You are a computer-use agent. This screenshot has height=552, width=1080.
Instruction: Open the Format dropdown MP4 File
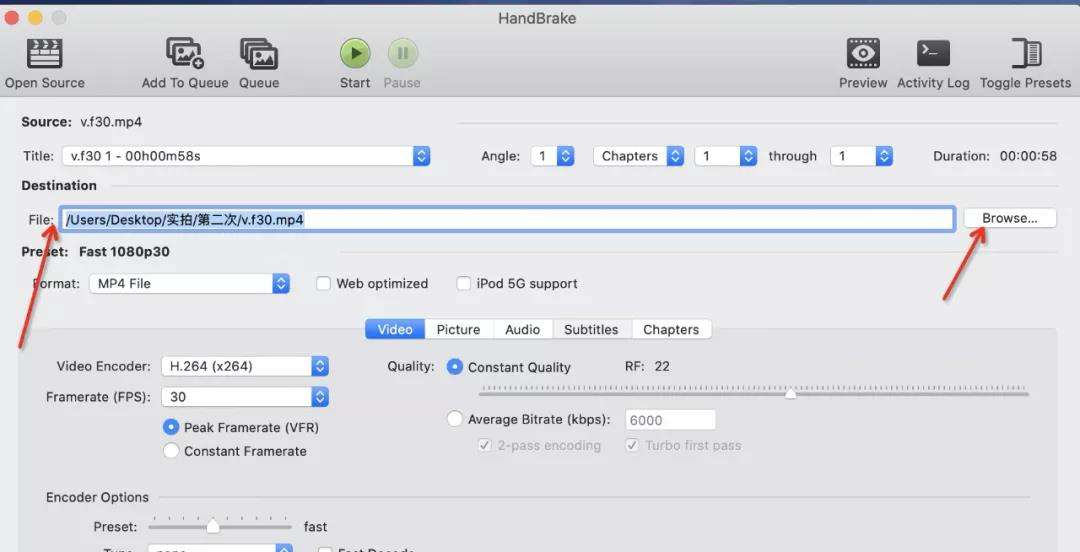coord(189,284)
